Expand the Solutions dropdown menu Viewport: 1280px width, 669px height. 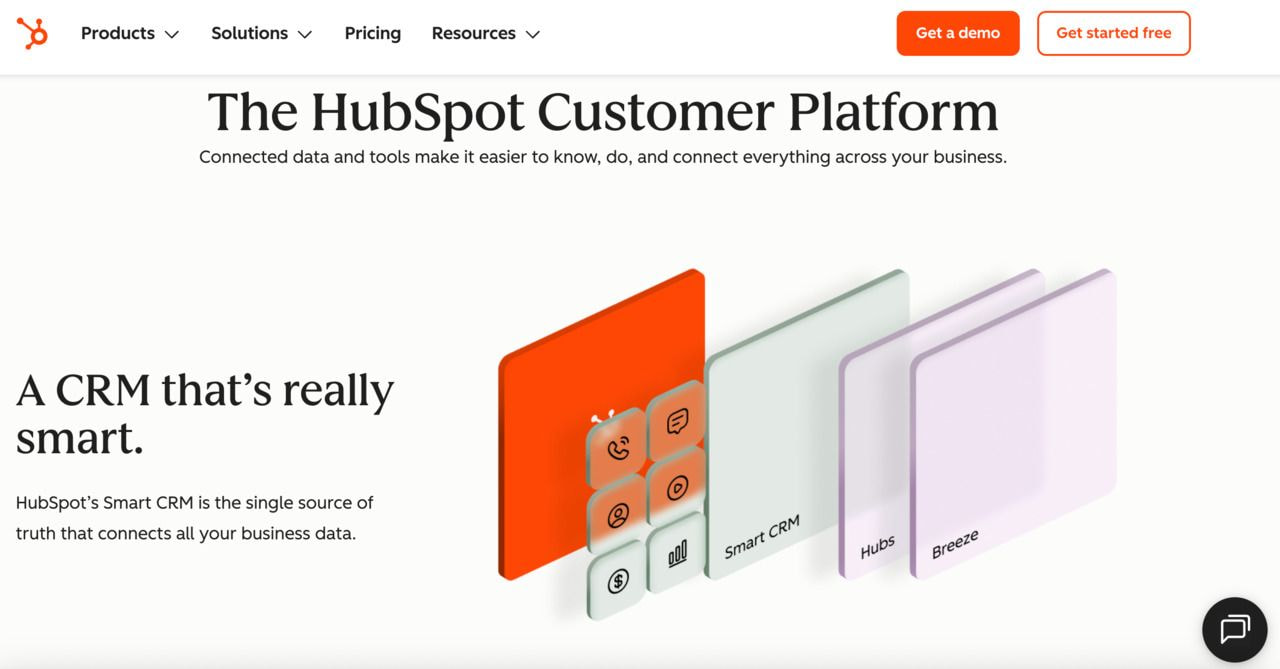pyautogui.click(x=261, y=33)
